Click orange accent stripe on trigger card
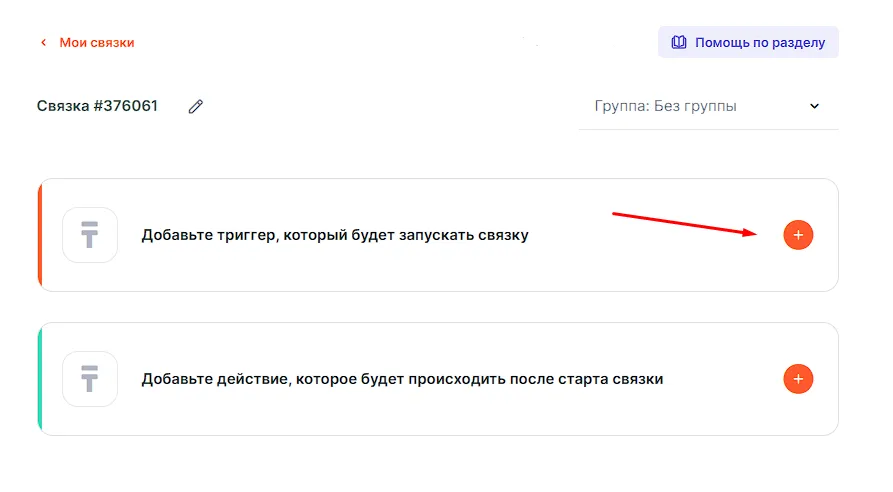Viewport: 893px width, 492px height. click(40, 235)
